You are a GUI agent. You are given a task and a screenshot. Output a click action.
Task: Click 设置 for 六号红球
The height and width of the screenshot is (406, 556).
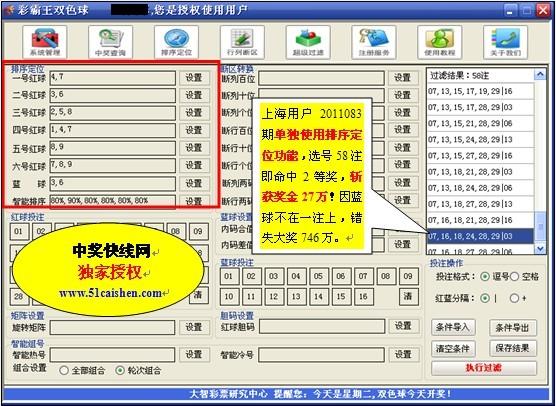point(194,165)
